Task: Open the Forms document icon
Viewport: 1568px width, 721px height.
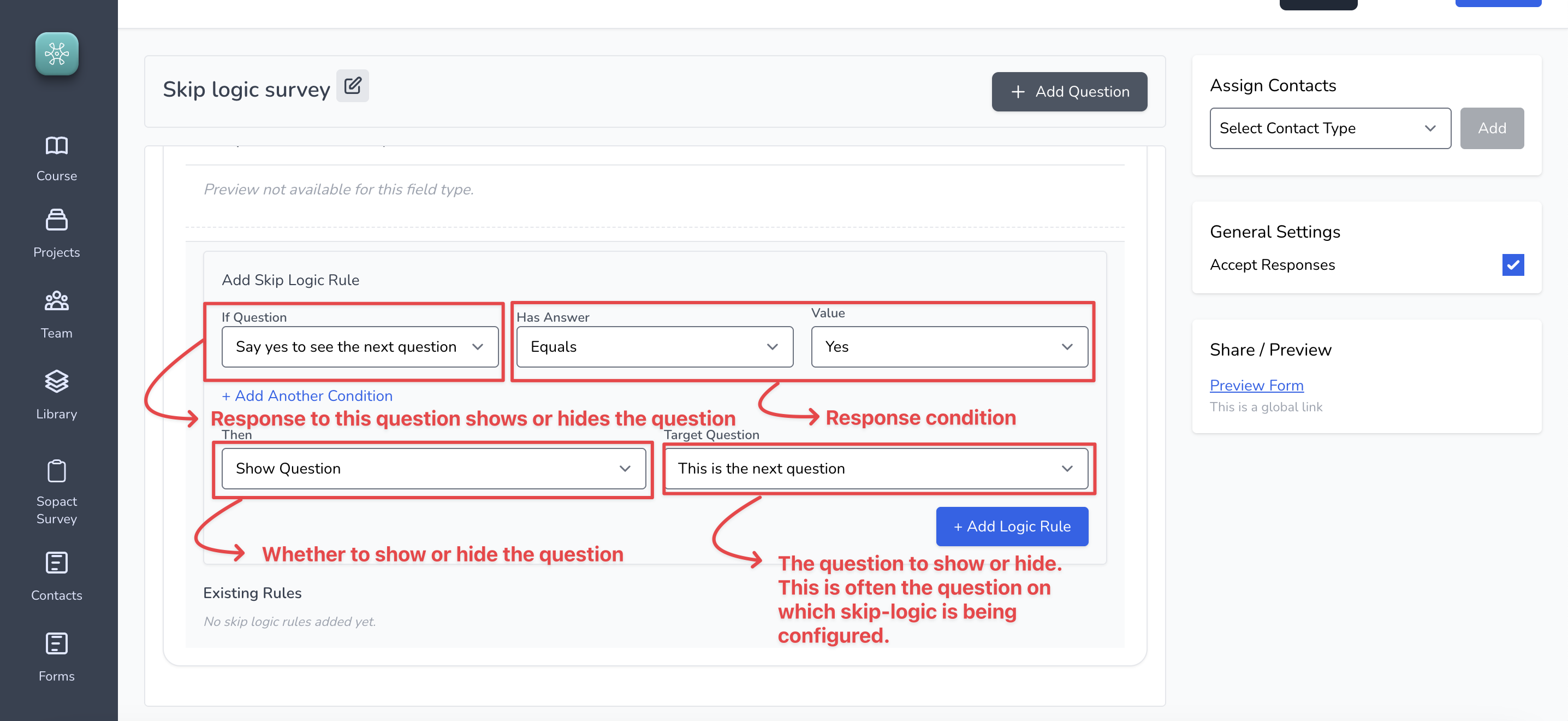Action: pos(57,643)
